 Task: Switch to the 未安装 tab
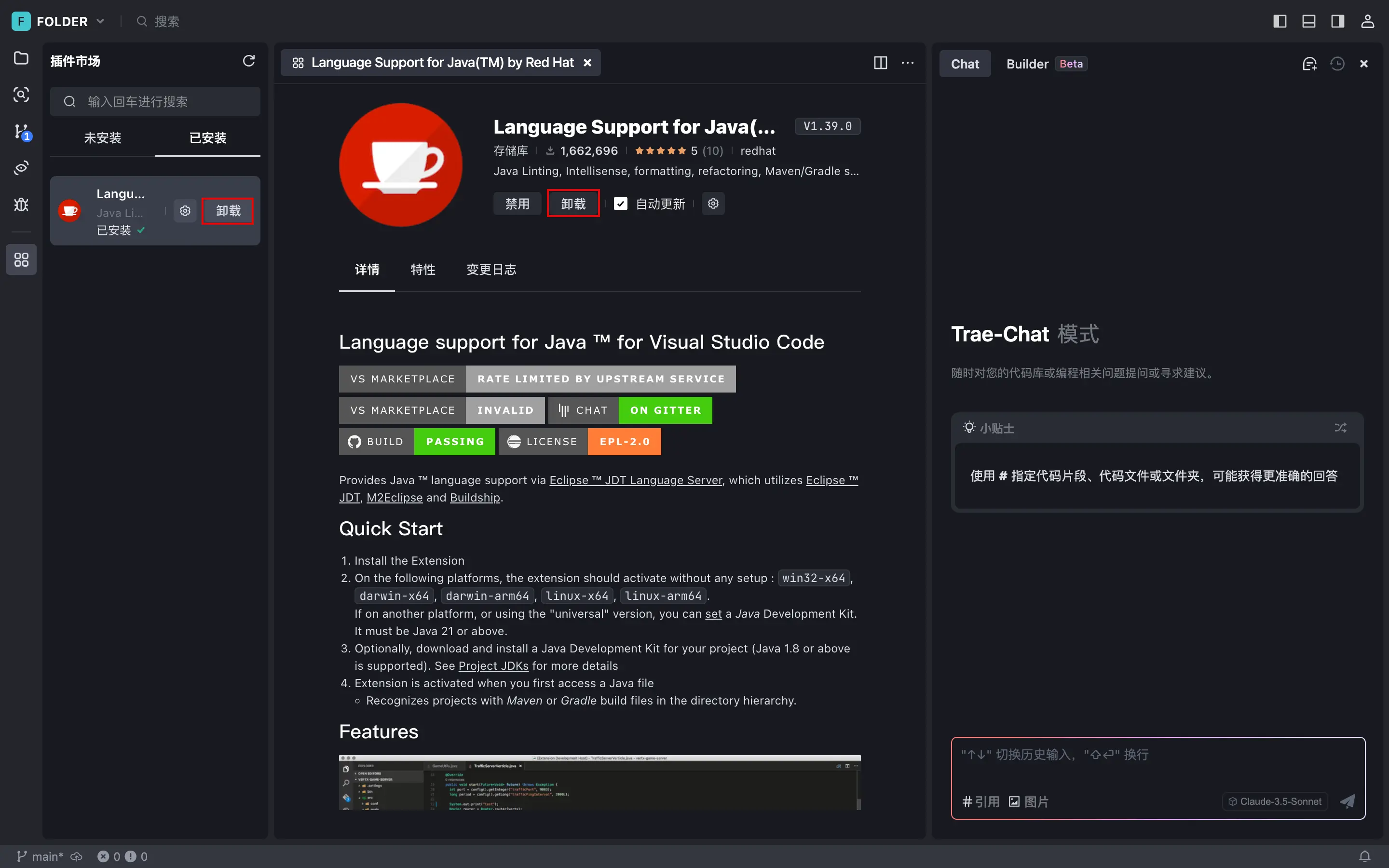(103, 138)
